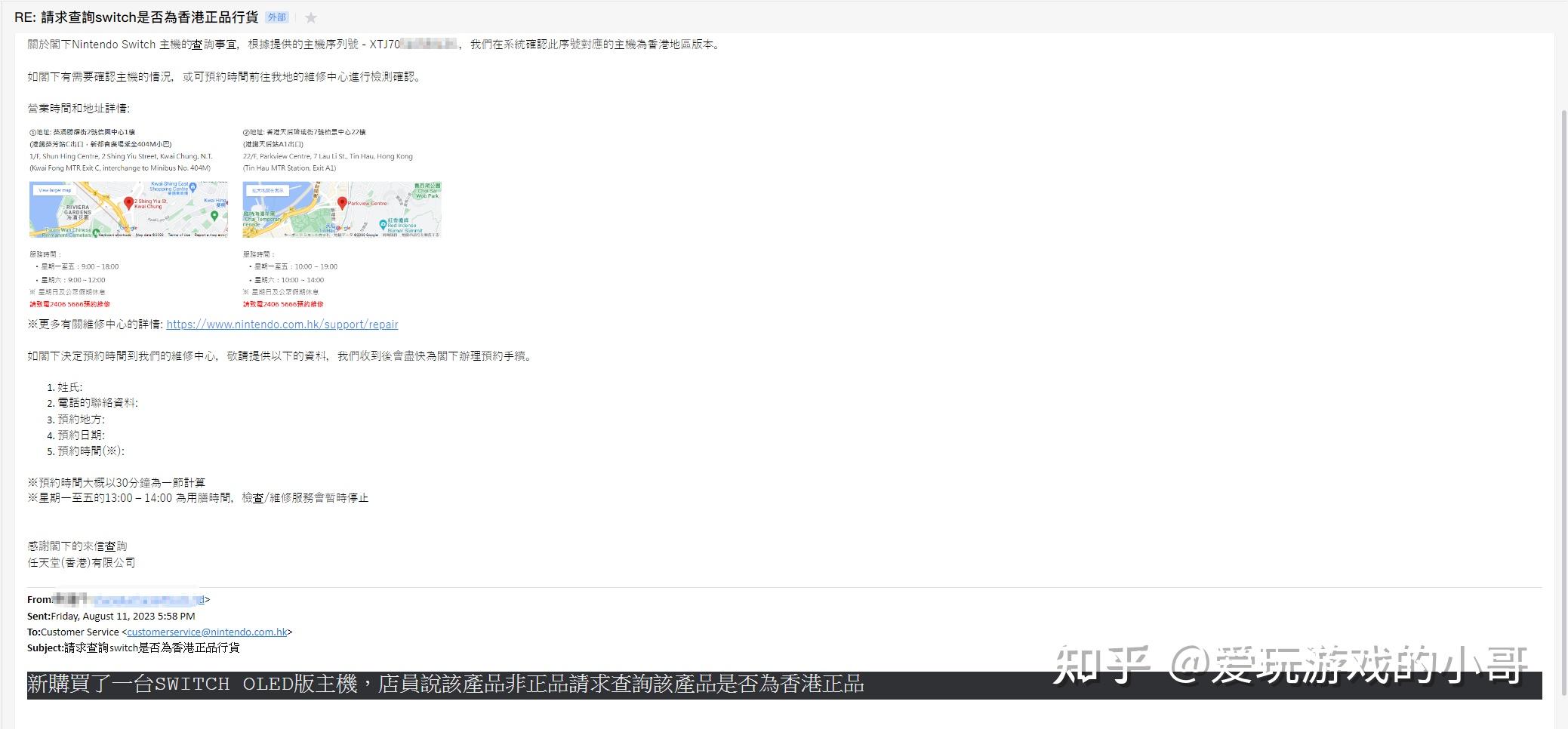Open the customerservice@nintendo.com.hk address link

click(207, 632)
